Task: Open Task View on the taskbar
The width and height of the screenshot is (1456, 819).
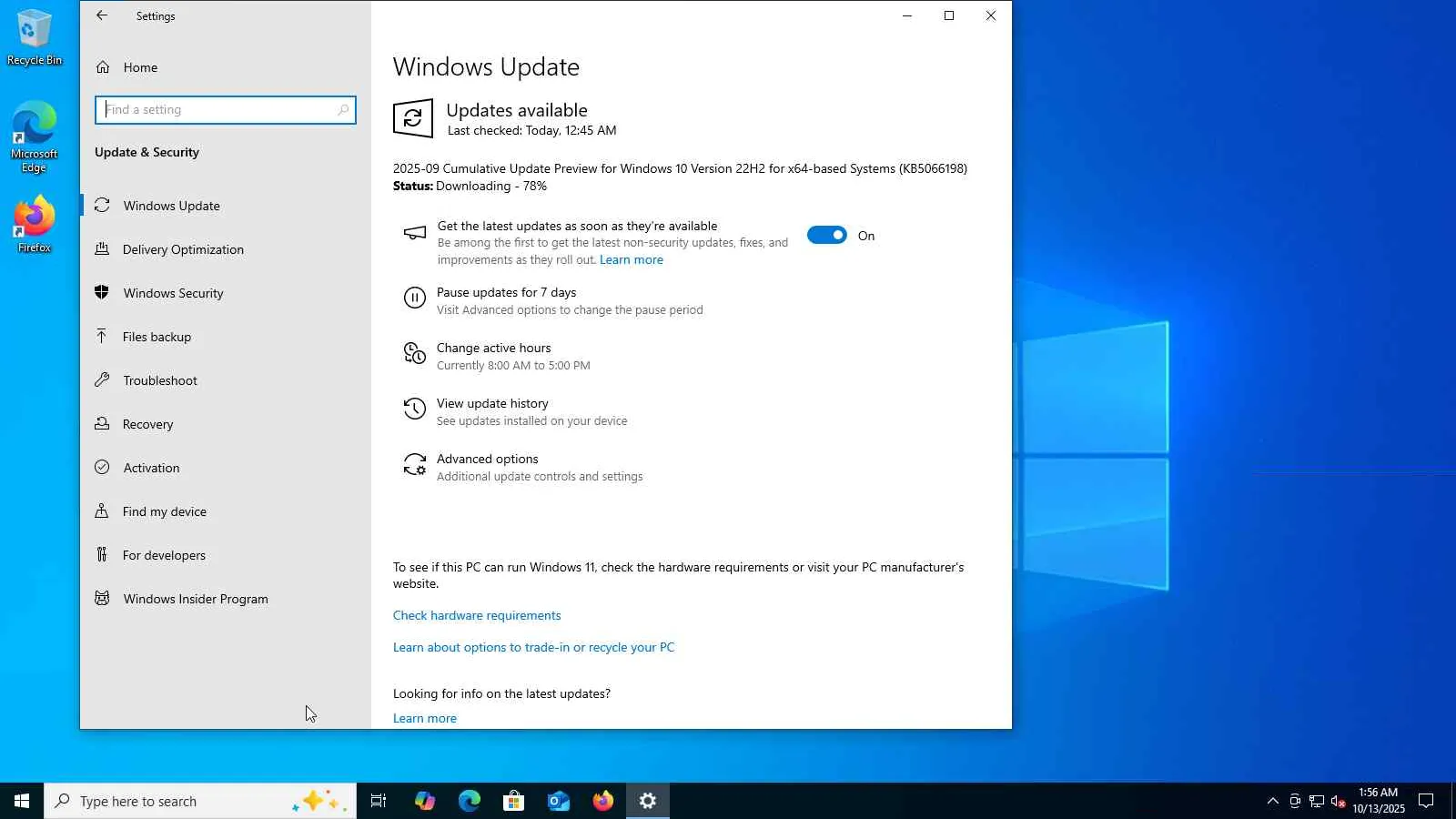Action: click(x=379, y=801)
